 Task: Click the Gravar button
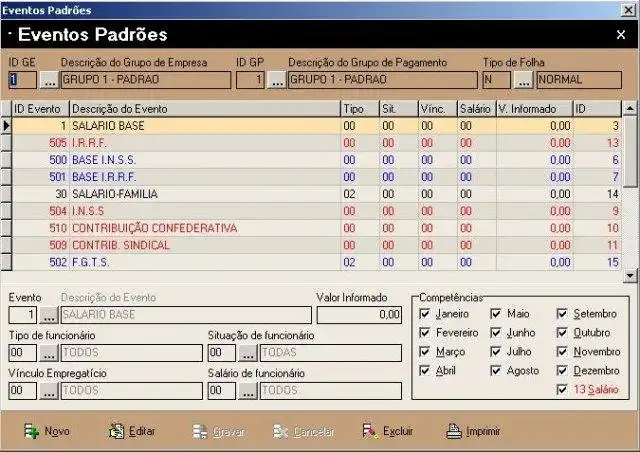(x=218, y=431)
